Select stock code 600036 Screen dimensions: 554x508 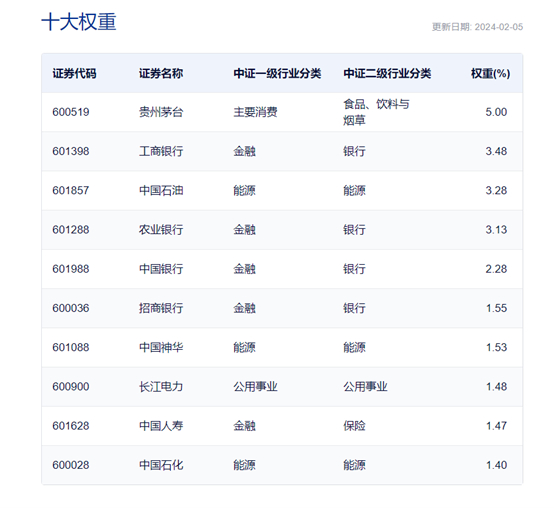pos(71,308)
